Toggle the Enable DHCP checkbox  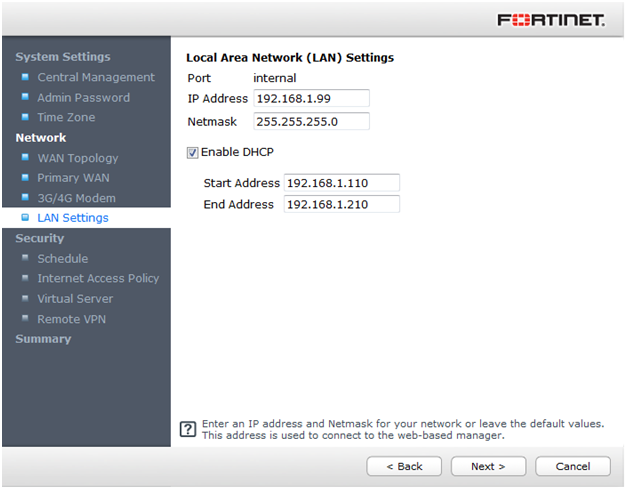pyautogui.click(x=192, y=152)
